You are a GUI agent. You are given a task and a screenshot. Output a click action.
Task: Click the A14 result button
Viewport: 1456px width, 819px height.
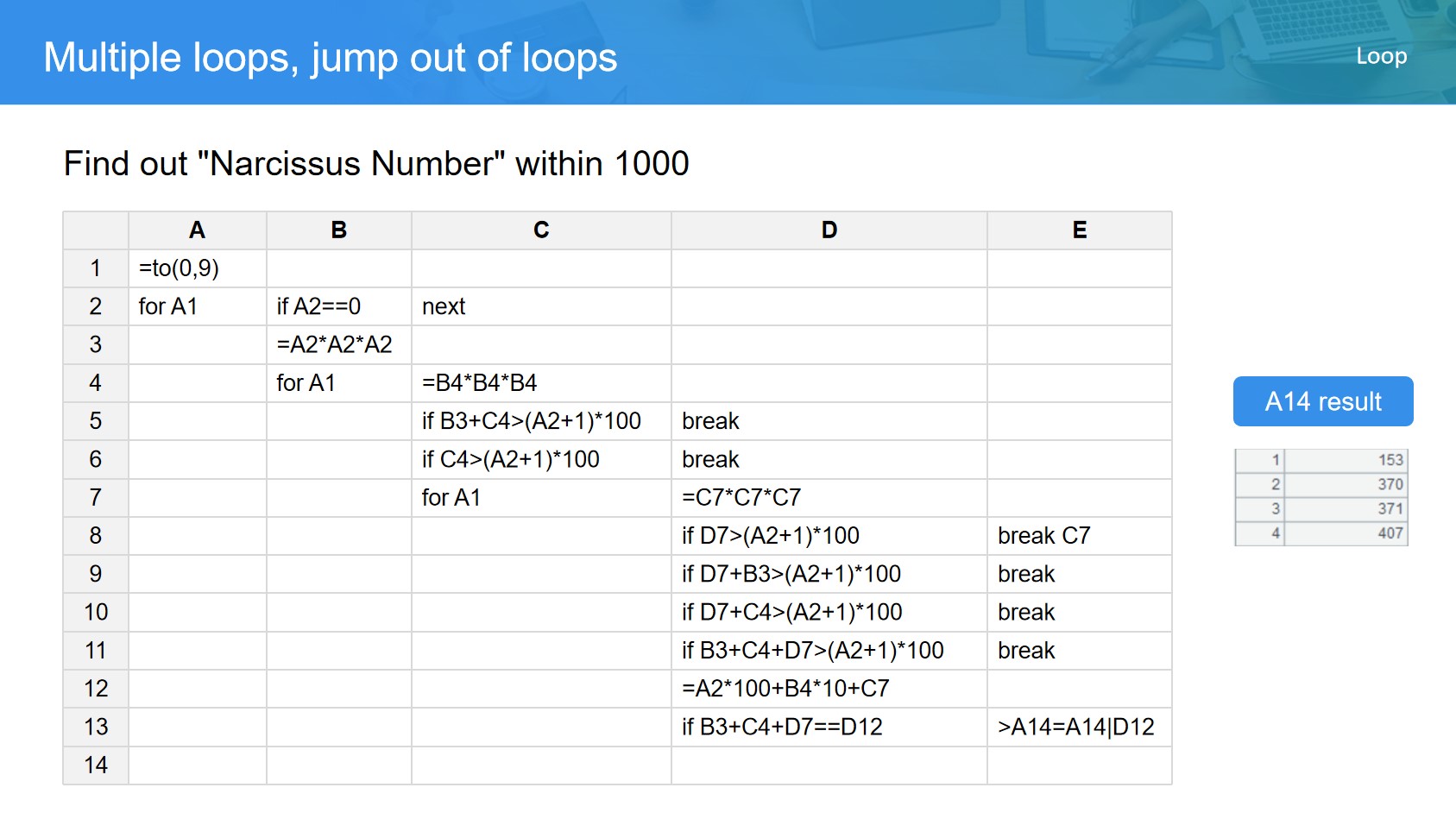(1322, 401)
